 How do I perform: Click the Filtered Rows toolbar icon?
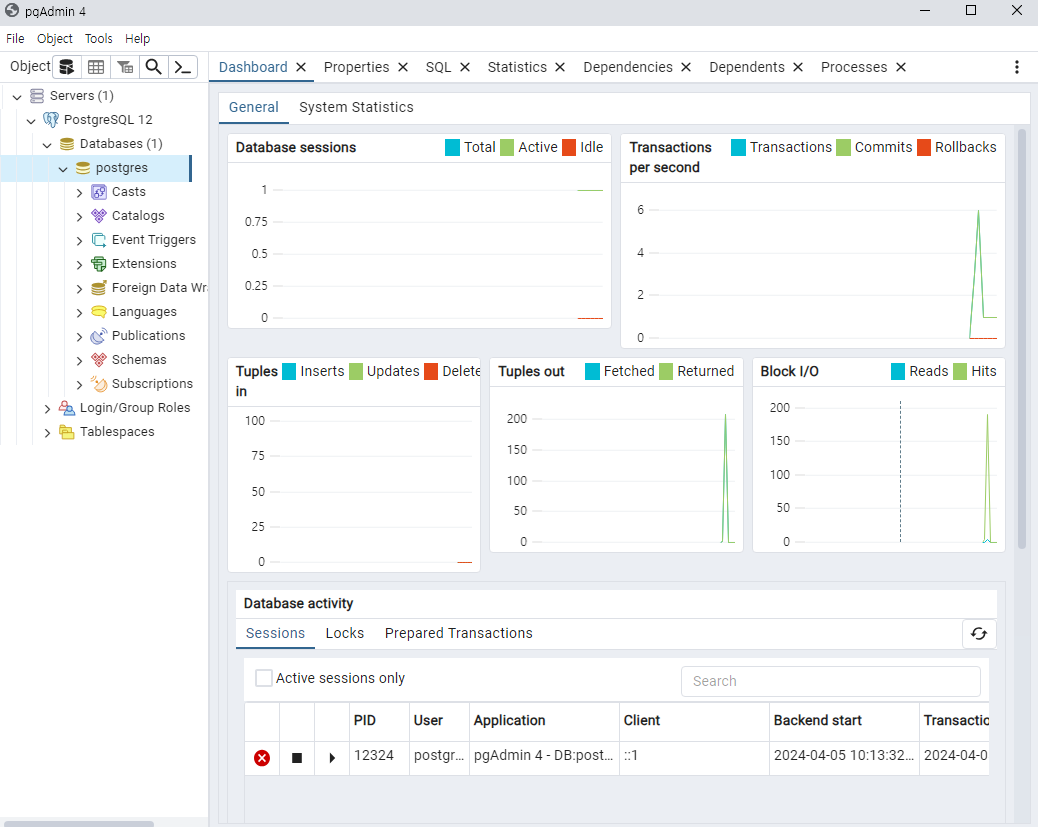pos(125,67)
